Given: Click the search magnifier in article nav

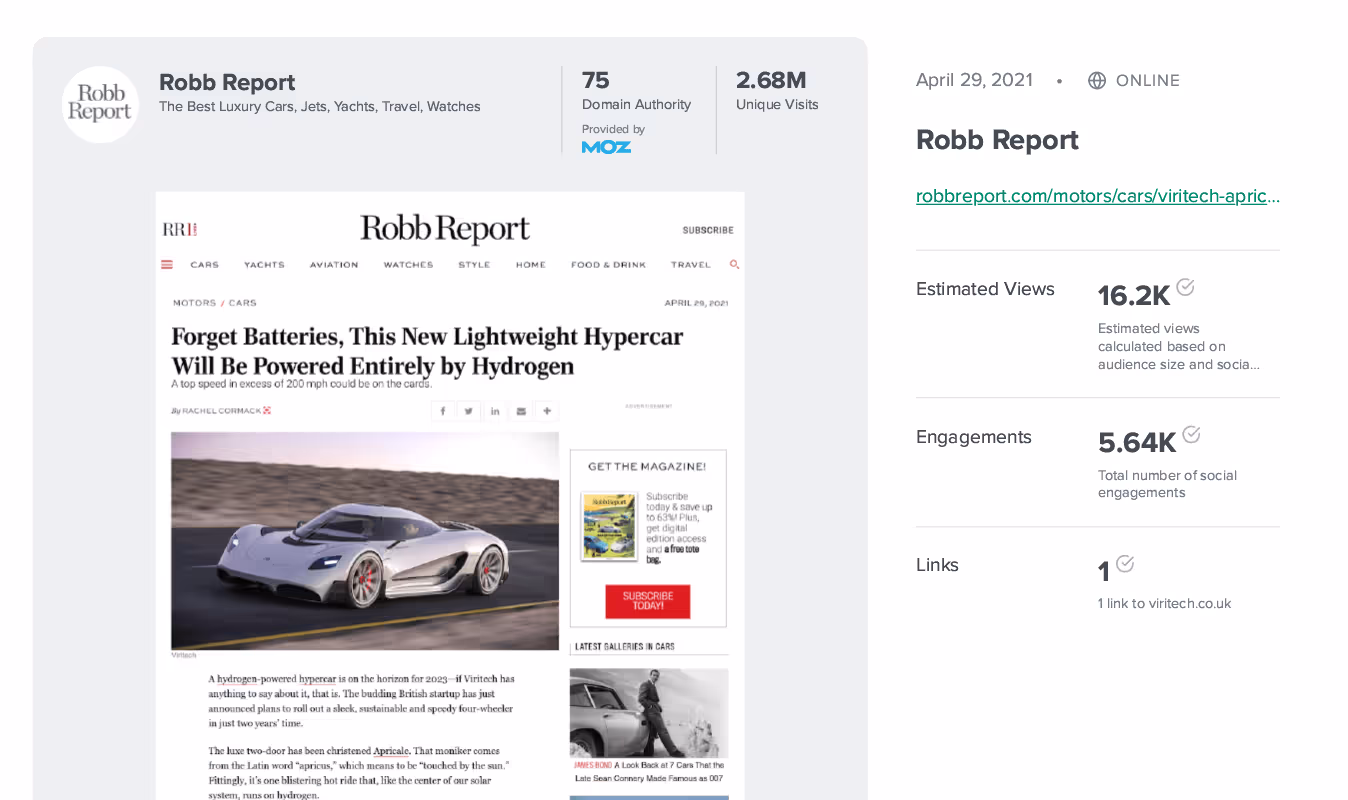Looking at the screenshot, I should pos(734,265).
